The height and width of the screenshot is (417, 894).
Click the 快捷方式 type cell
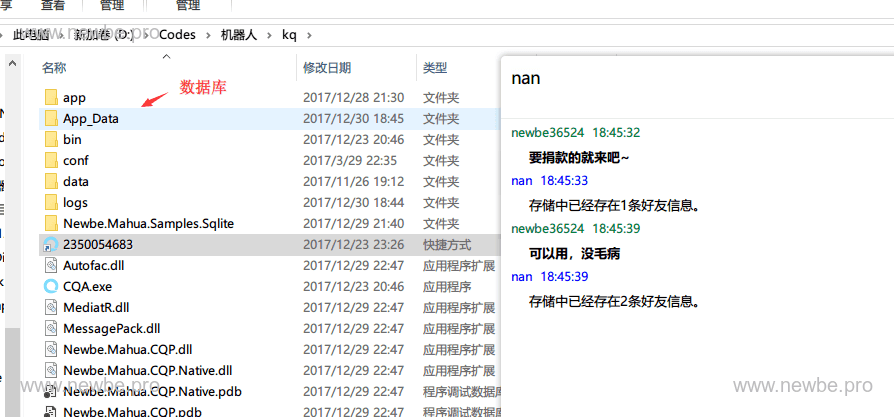447,245
